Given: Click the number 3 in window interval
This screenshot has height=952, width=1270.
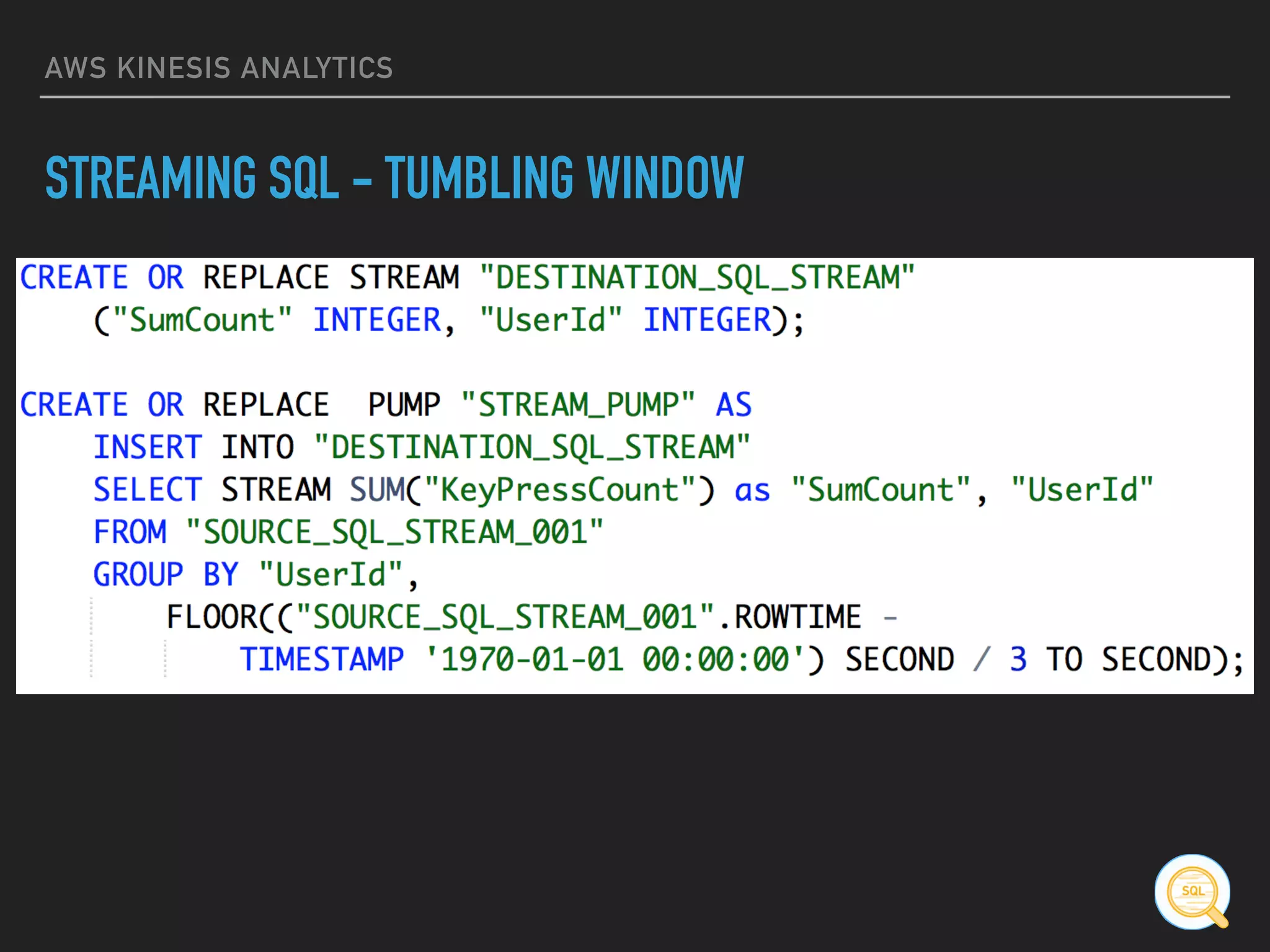Looking at the screenshot, I should click(x=1018, y=659).
